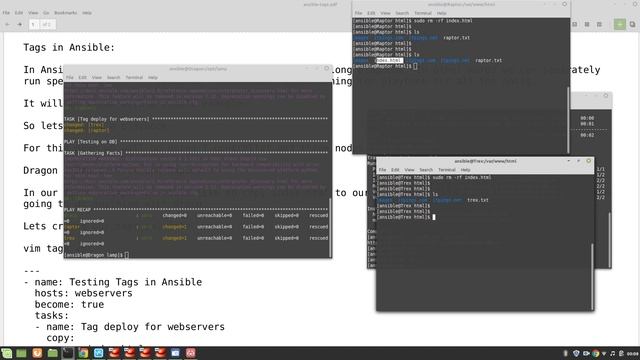The height and width of the screenshot is (360, 640).
Task: Click 'become: true' line in PDF
Action: click(x=69, y=304)
